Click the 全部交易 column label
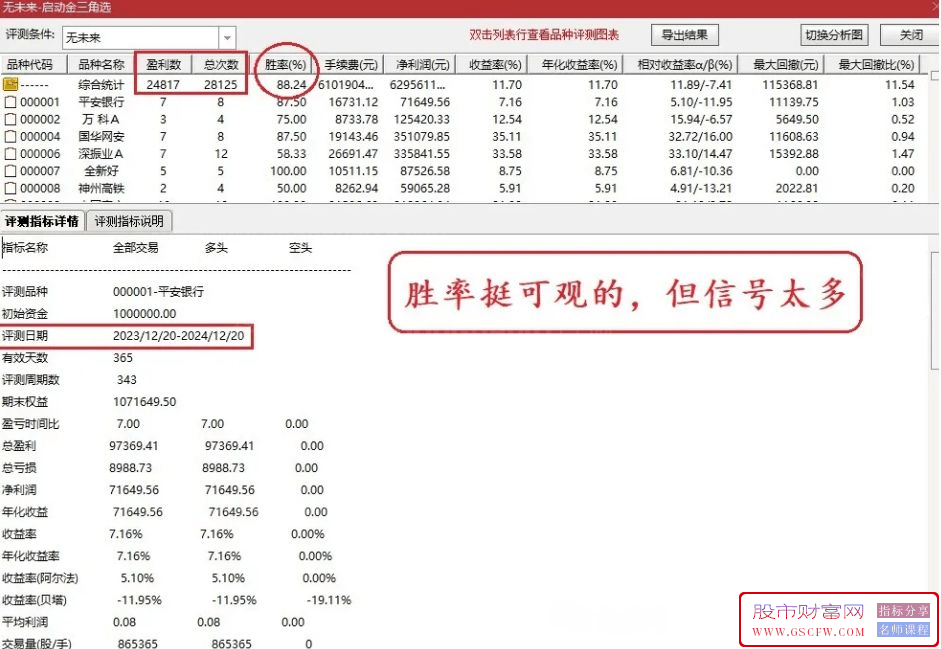Screen dimensions: 941x649 click(136, 247)
